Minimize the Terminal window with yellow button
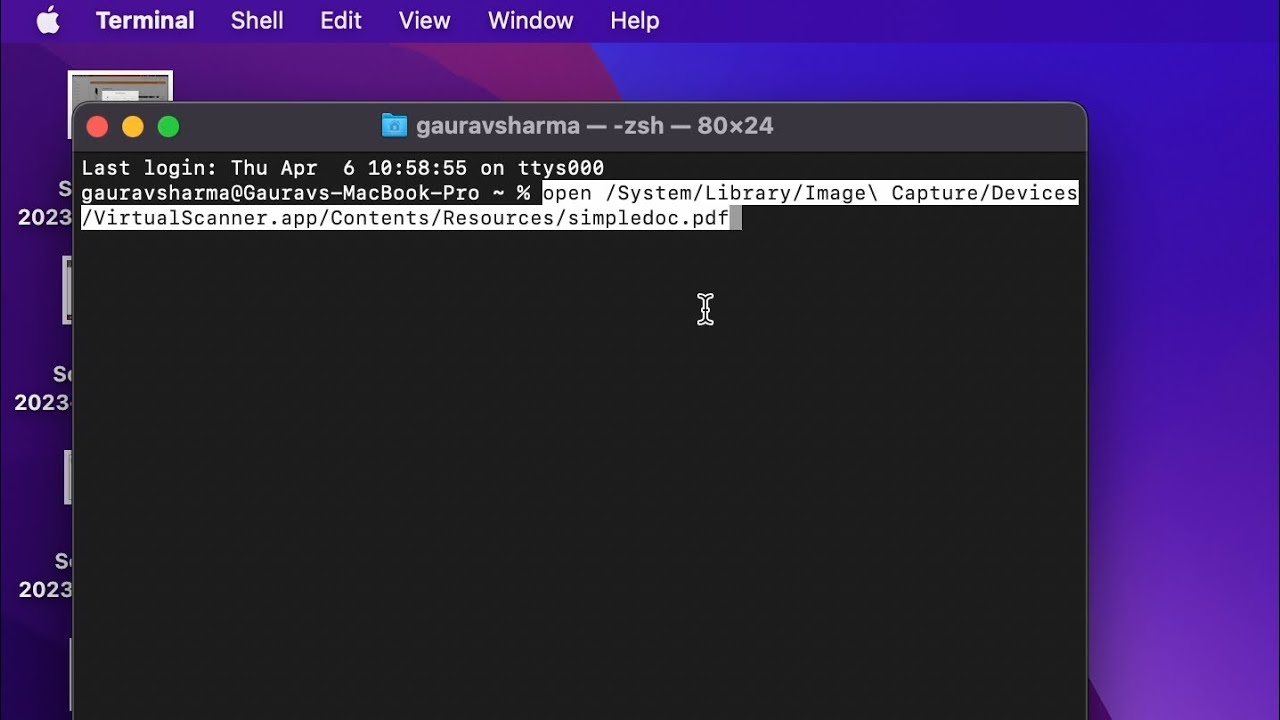This screenshot has width=1280, height=720. [133, 127]
